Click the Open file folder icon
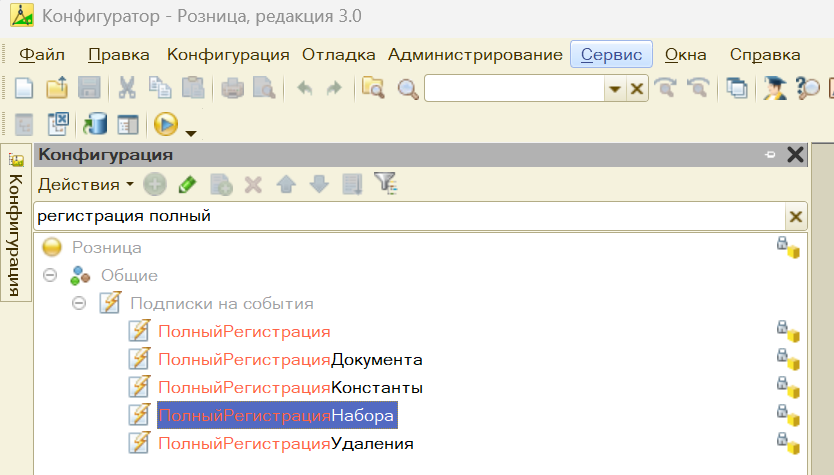Screen dimensions: 834x475 [57, 88]
